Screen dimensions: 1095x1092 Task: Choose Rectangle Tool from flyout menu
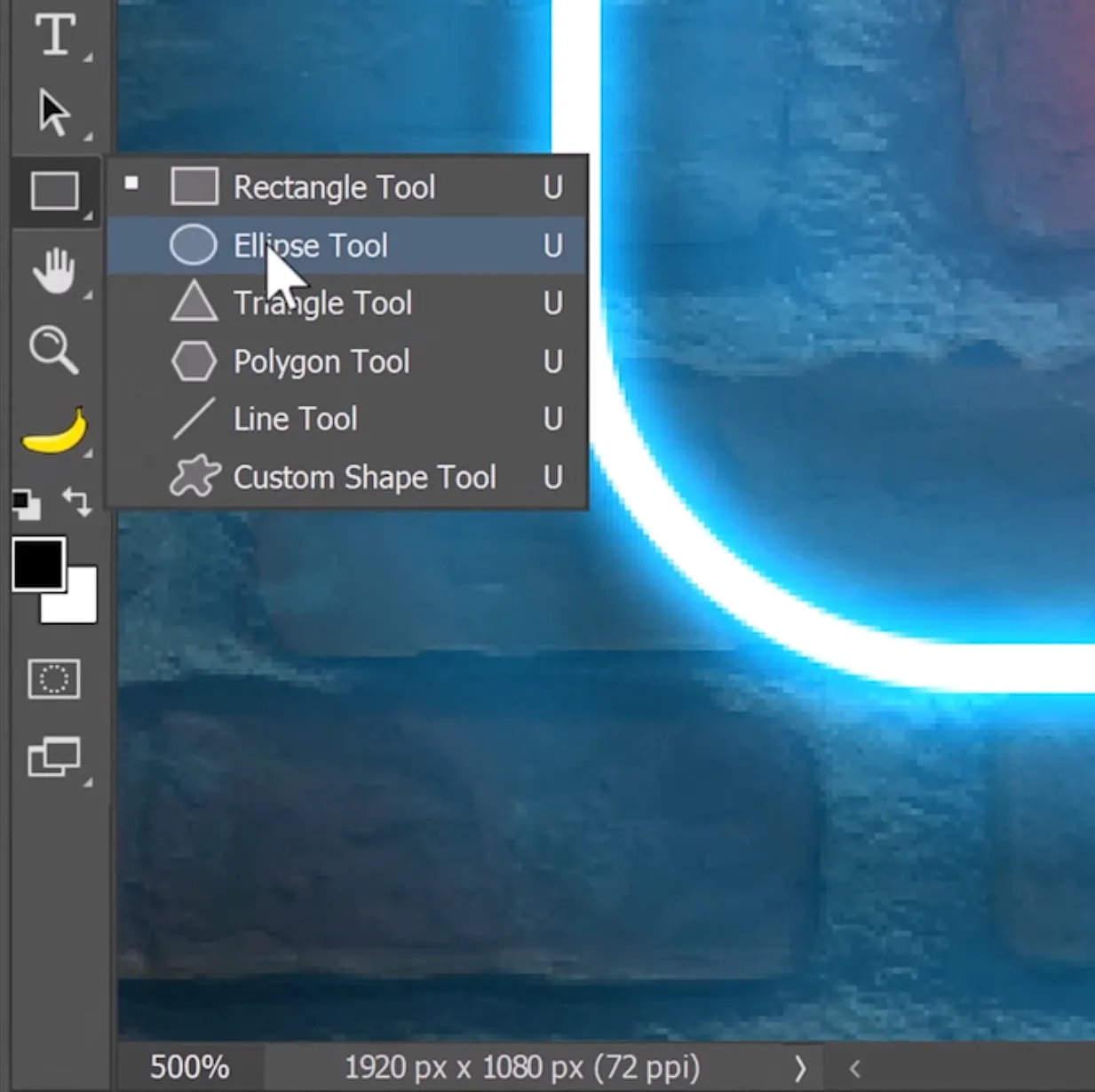pos(334,187)
